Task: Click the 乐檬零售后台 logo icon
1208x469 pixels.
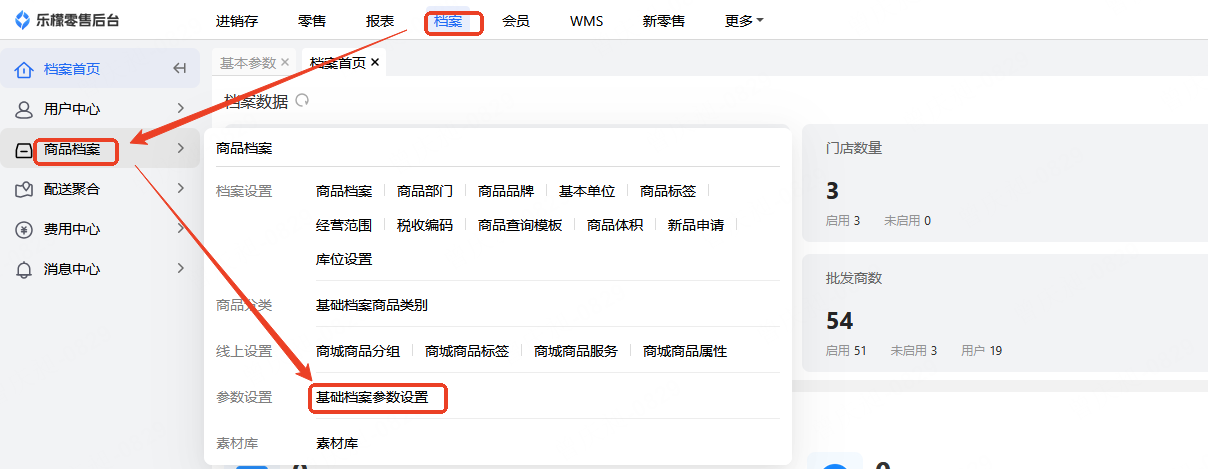Action: 22,21
